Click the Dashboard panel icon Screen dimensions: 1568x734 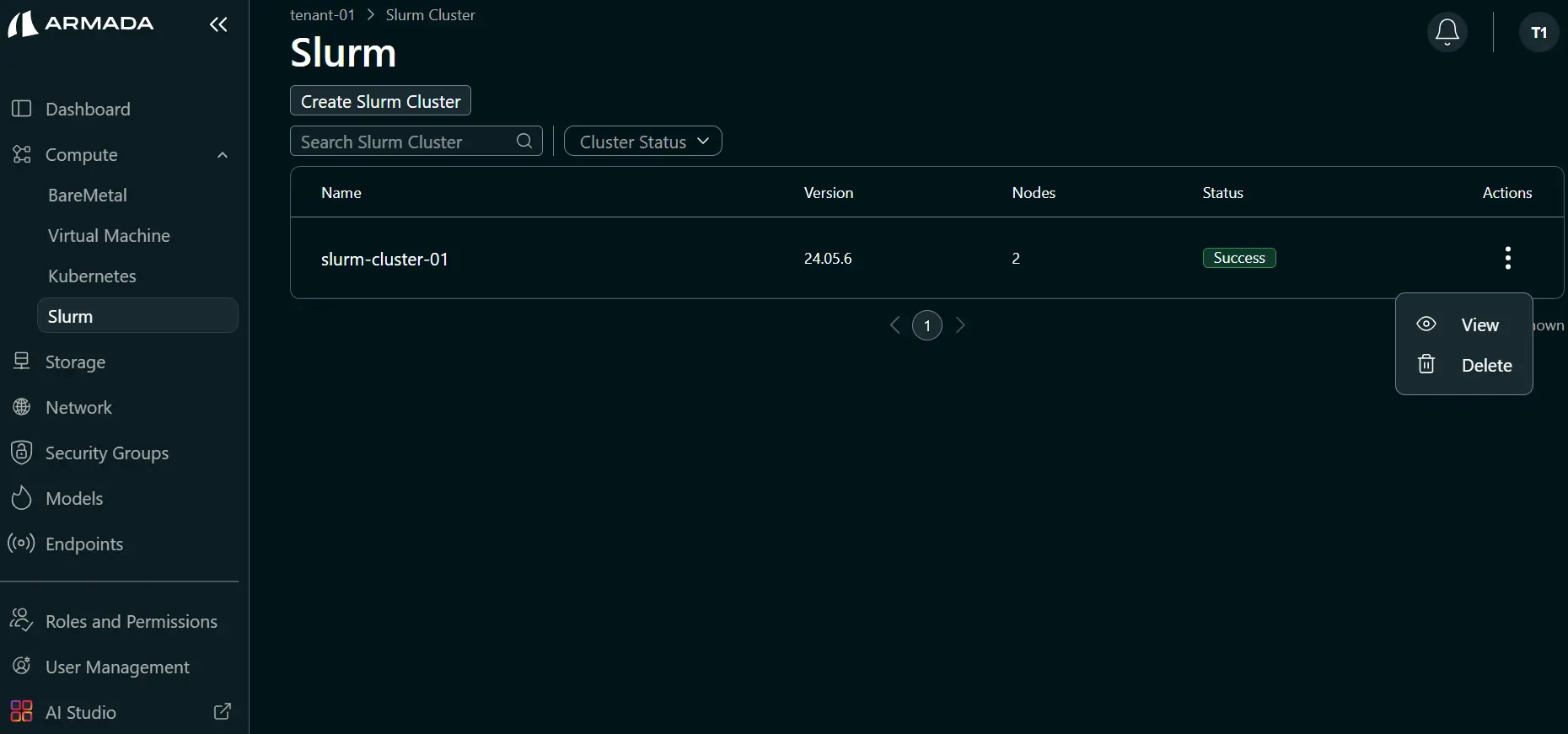[22, 109]
